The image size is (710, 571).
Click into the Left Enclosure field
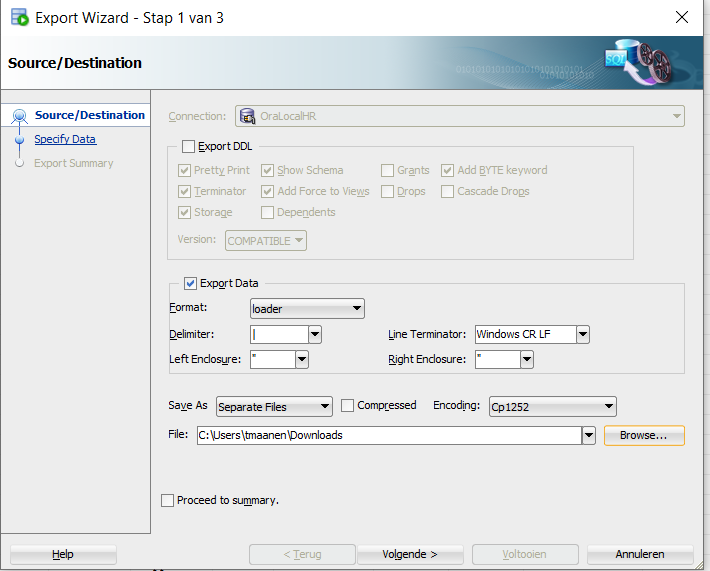point(273,360)
